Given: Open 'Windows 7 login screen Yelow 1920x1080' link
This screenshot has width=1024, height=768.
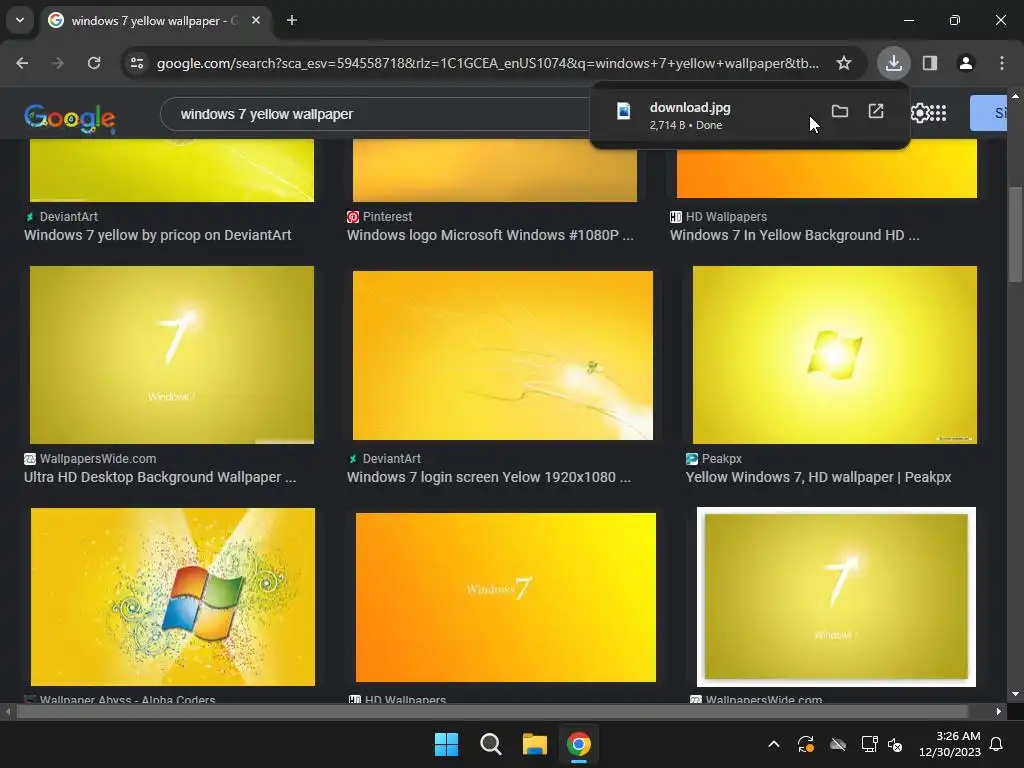Looking at the screenshot, I should click(488, 477).
